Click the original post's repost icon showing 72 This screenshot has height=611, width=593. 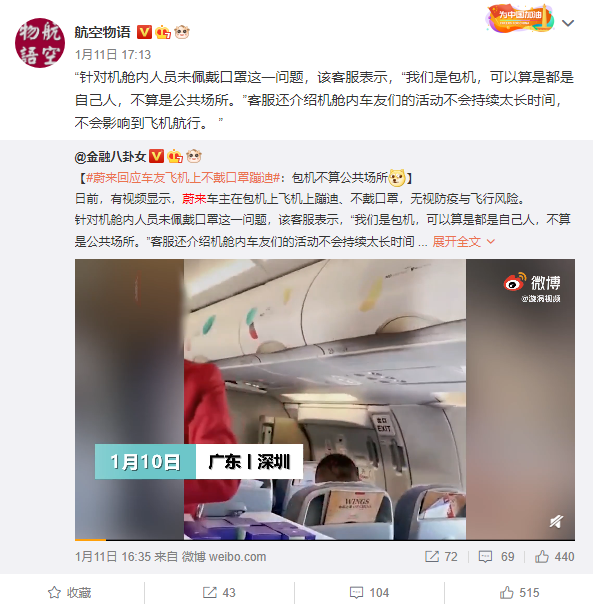[441, 557]
